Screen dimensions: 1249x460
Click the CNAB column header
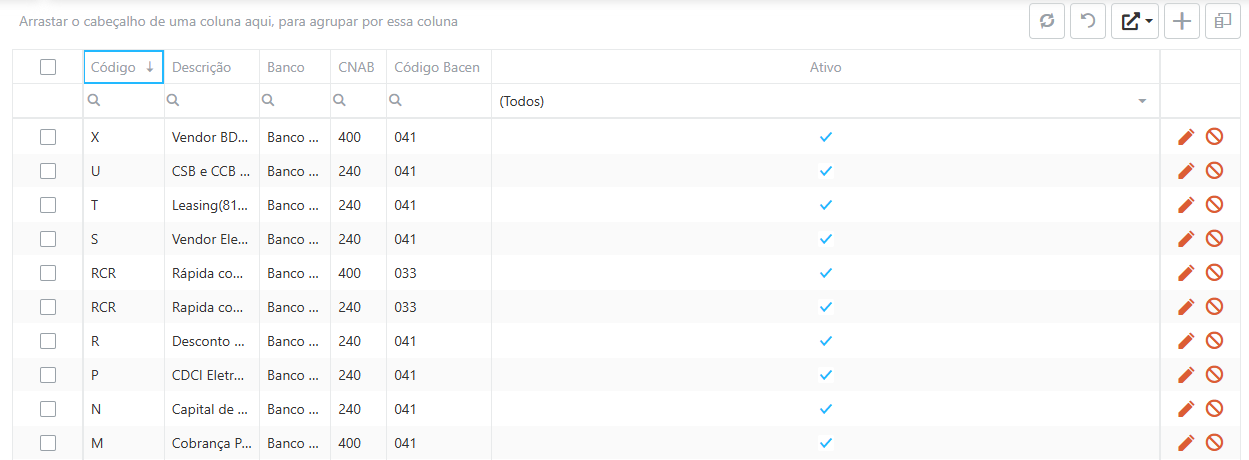click(x=358, y=67)
